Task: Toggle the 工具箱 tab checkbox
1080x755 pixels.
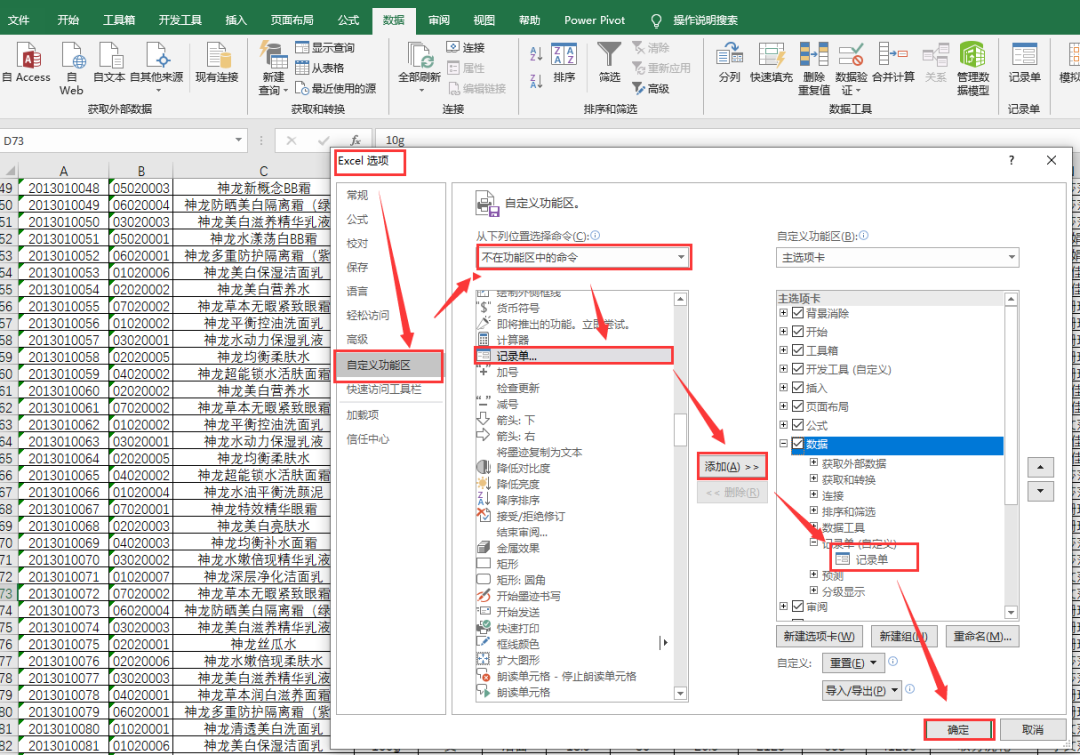Action: [798, 350]
